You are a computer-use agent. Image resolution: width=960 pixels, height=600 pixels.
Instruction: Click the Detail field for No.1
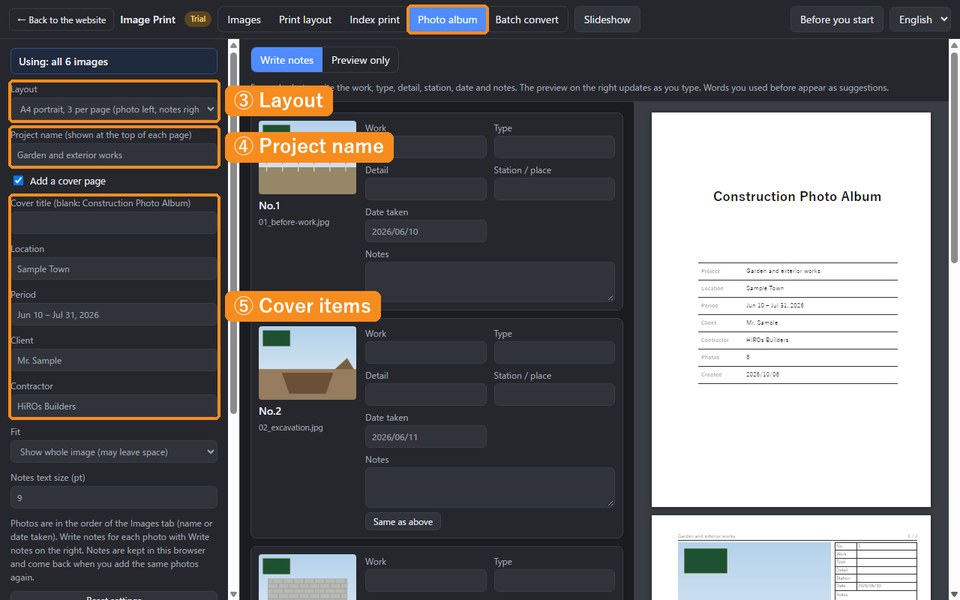coord(426,189)
